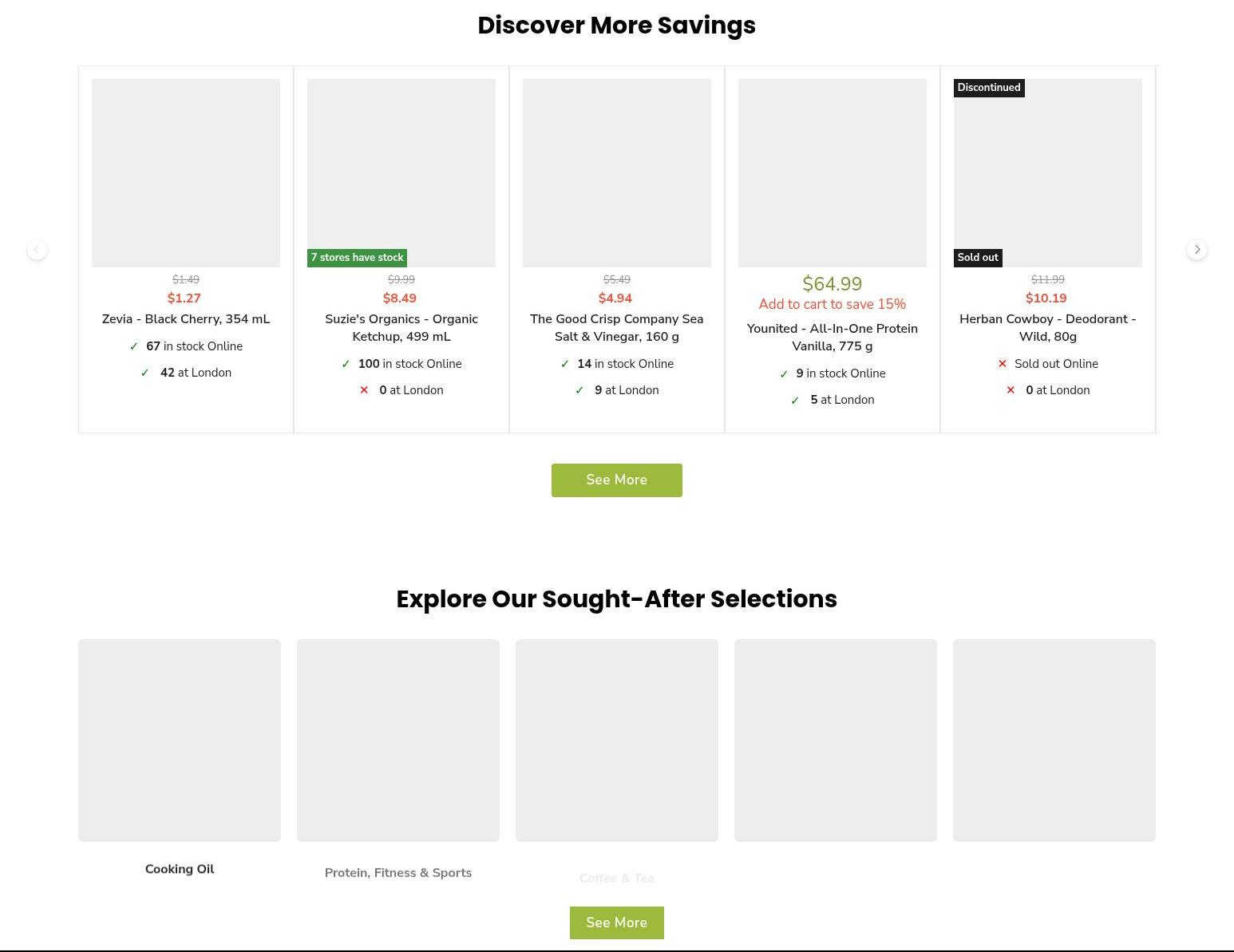Click the Sold out badge on deodorant
This screenshot has width=1234, height=952.
977,258
